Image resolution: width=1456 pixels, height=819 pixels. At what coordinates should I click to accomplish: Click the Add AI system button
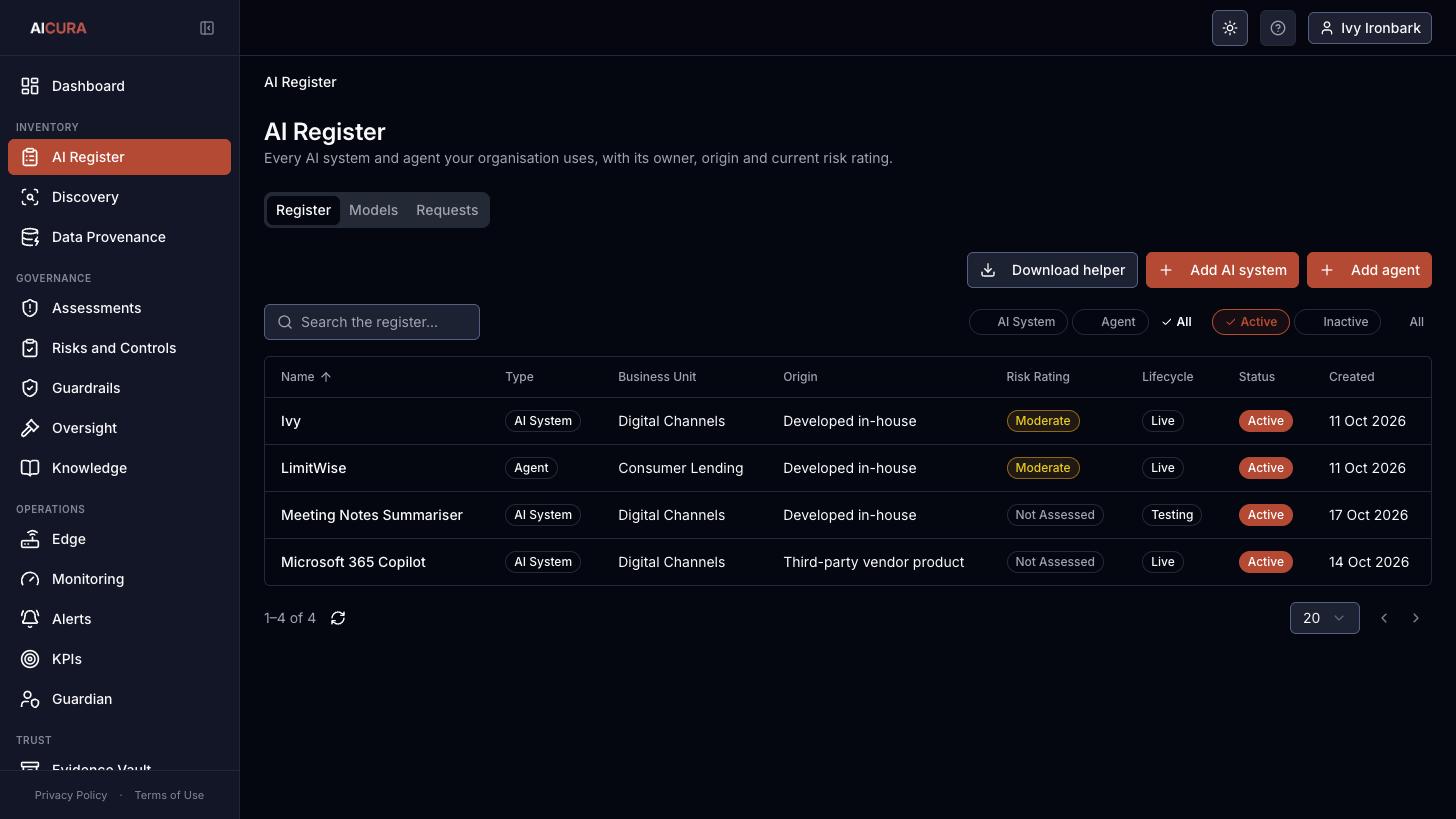click(x=1222, y=270)
